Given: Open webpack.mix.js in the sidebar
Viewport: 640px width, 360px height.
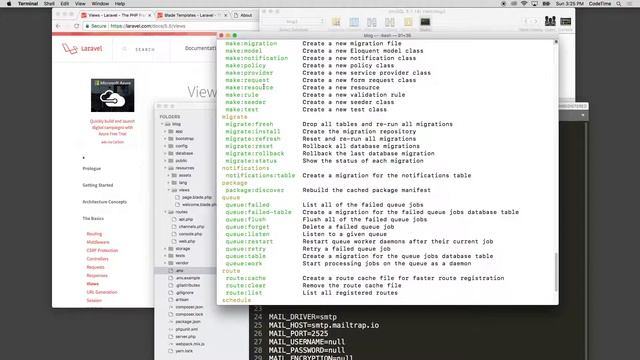Looking at the screenshot, I should tap(190, 344).
